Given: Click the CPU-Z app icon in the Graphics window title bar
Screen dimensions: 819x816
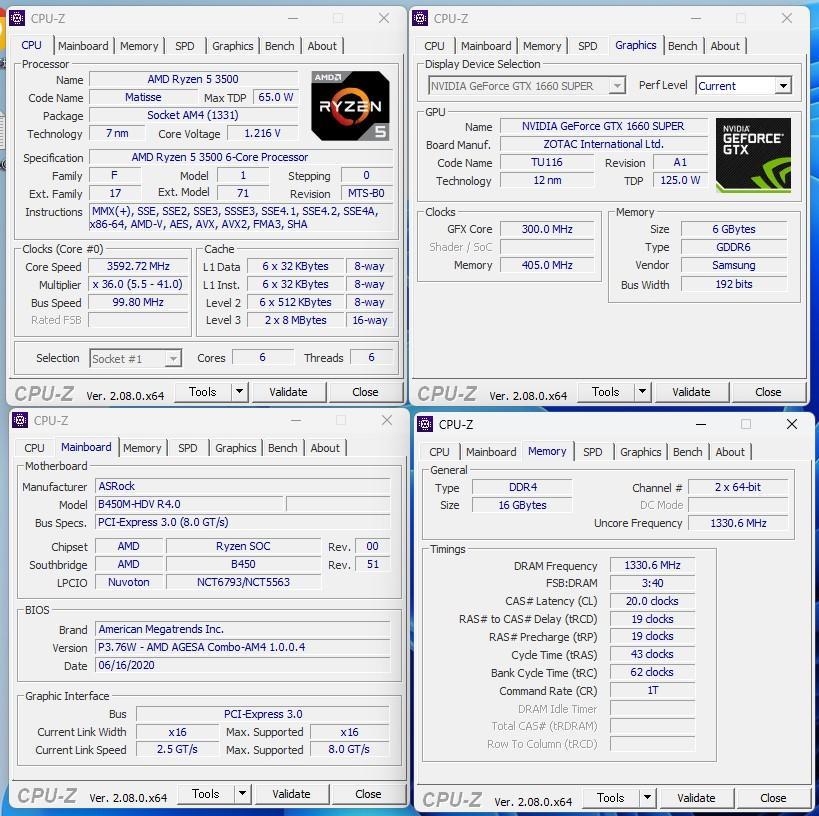Looking at the screenshot, I should [420, 18].
